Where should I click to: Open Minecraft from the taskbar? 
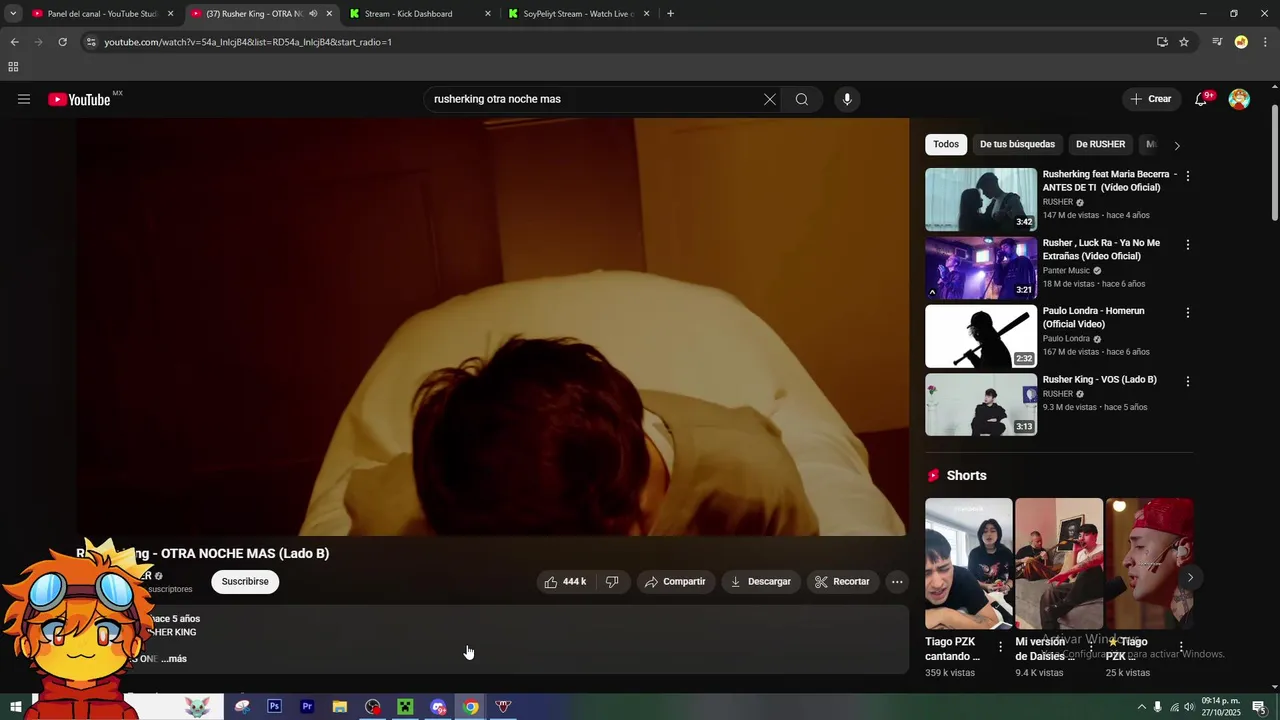(405, 707)
